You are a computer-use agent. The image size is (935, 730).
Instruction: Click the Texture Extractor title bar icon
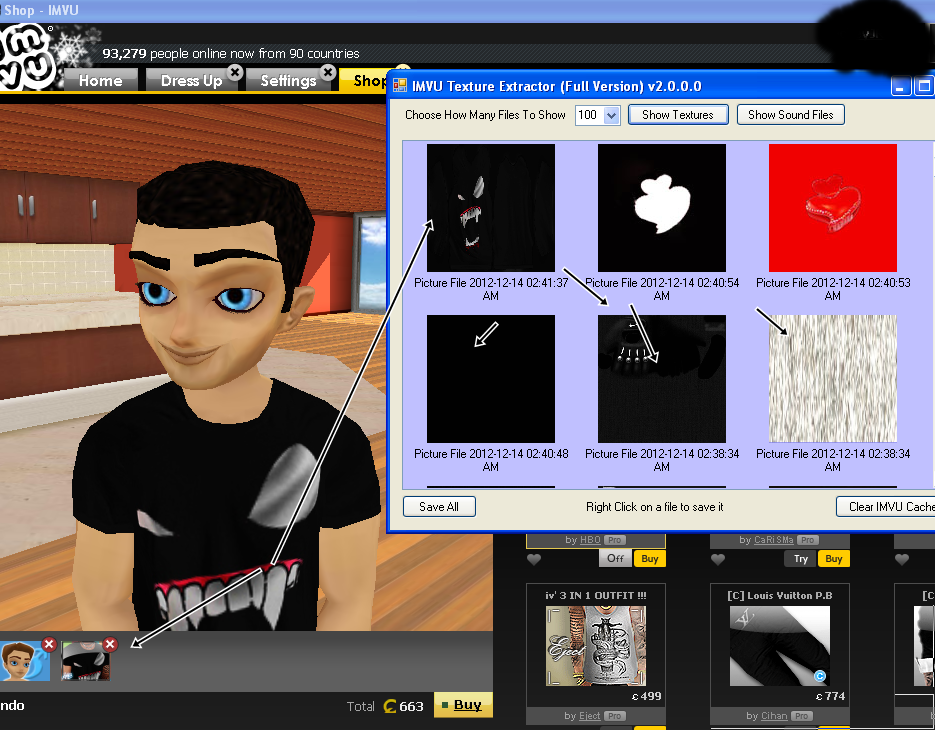point(398,86)
